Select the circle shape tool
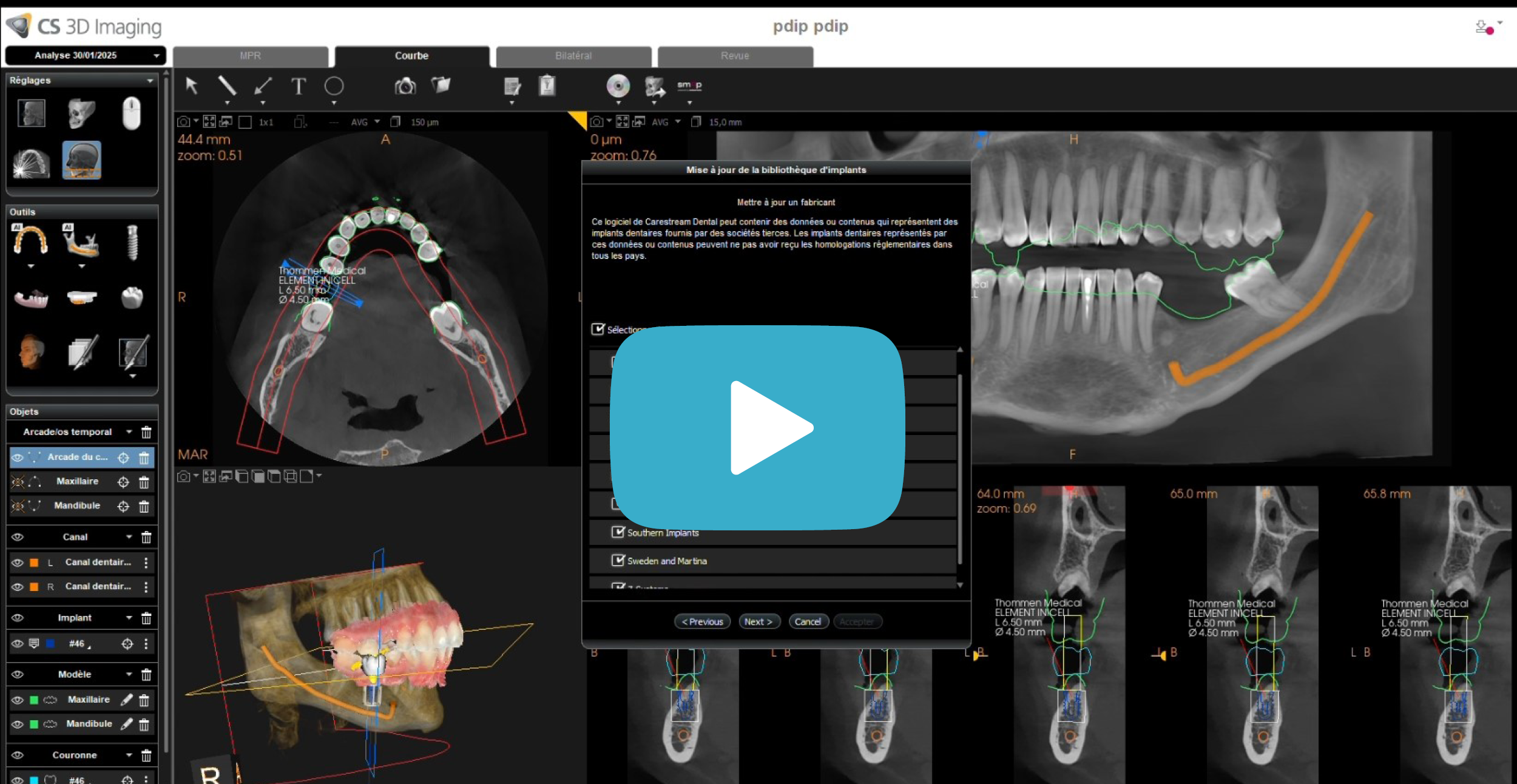This screenshot has height=784, width=1517. (334, 86)
